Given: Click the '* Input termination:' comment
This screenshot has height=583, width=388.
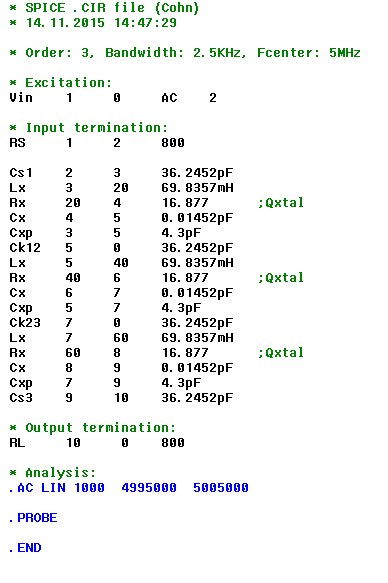Looking at the screenshot, I should [x=88, y=128].
